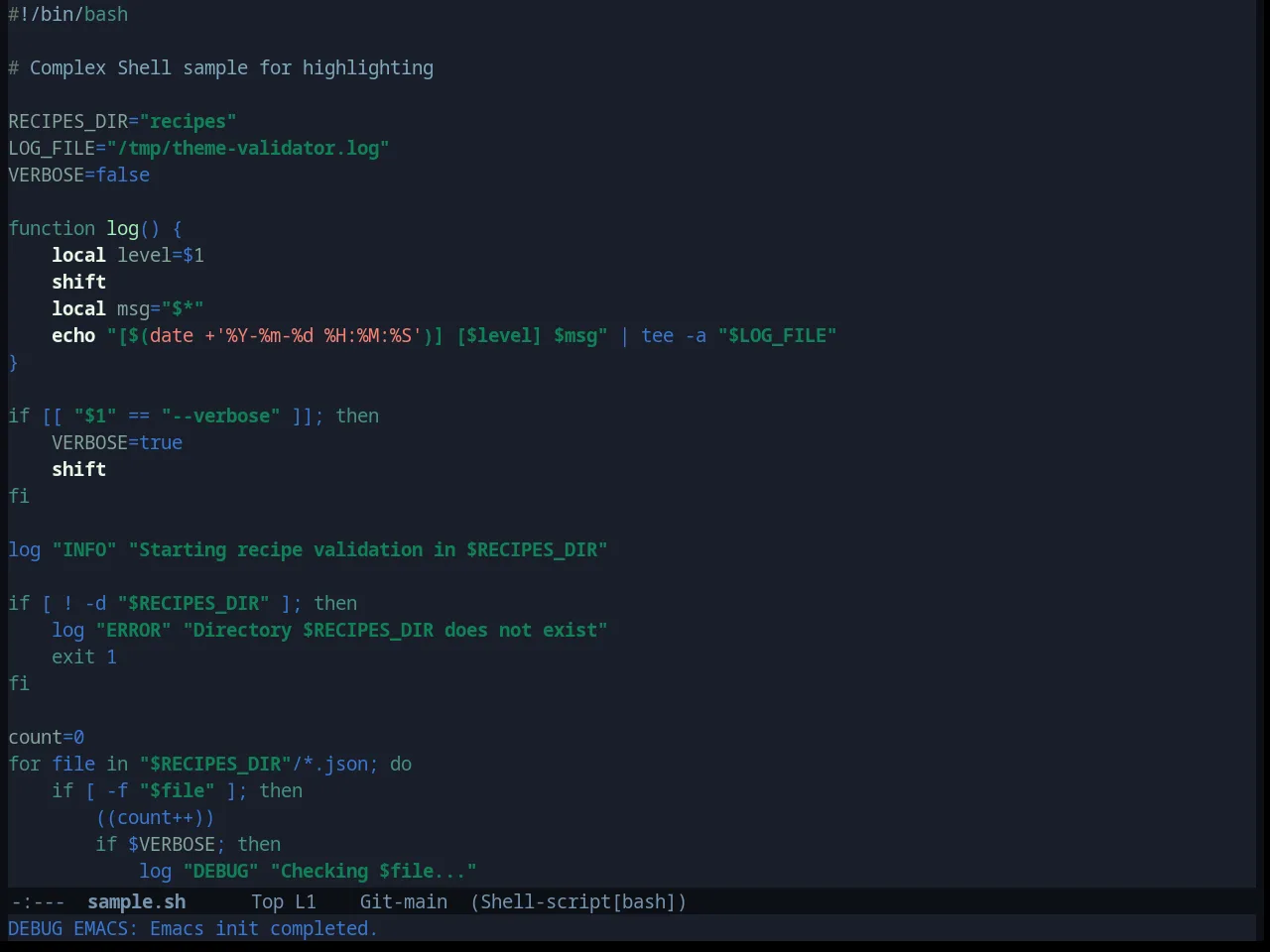The width and height of the screenshot is (1270, 952).
Task: Click the 'local level=$1' line
Action: (128, 255)
